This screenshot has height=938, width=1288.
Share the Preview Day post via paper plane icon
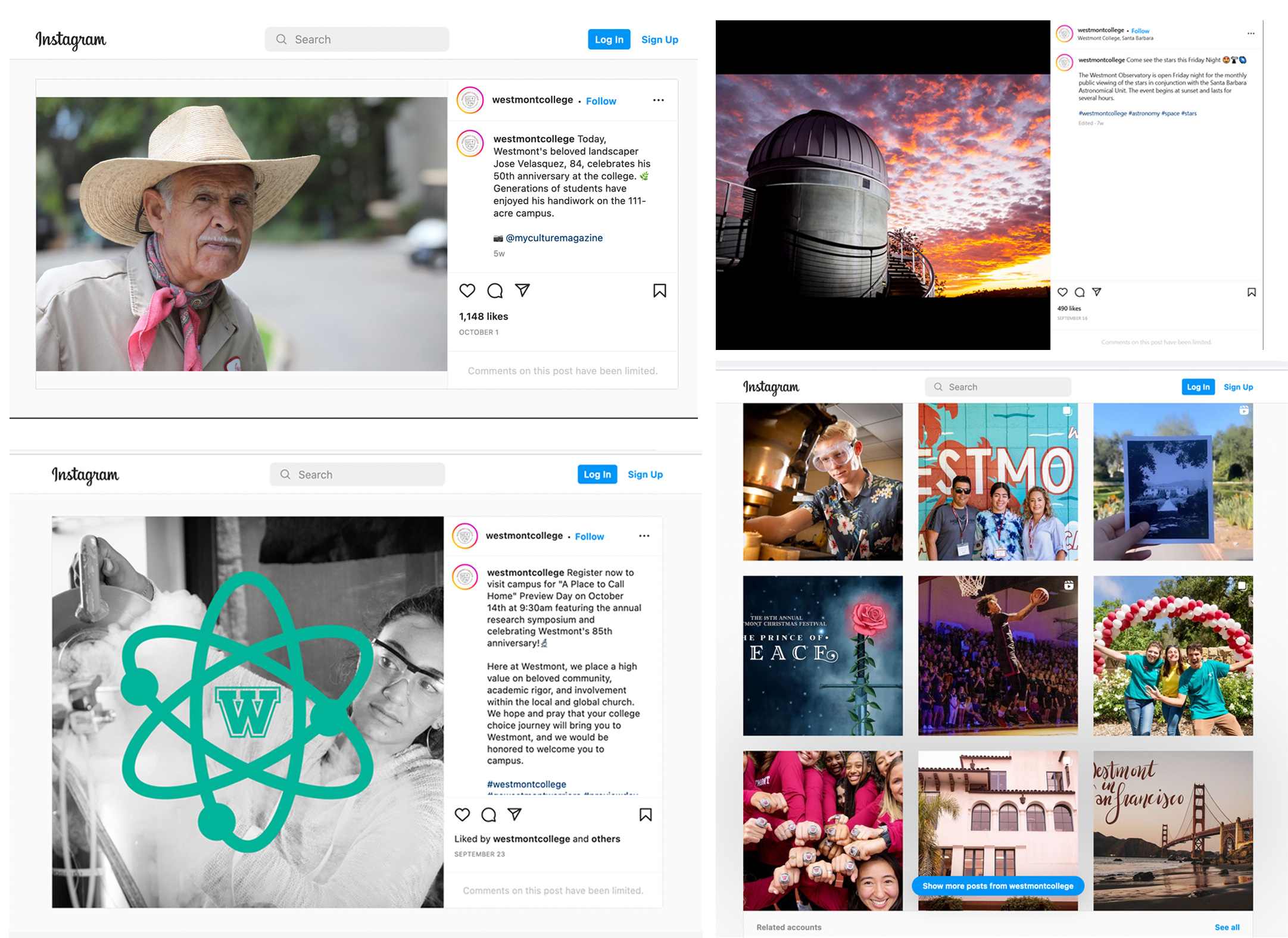click(x=514, y=814)
